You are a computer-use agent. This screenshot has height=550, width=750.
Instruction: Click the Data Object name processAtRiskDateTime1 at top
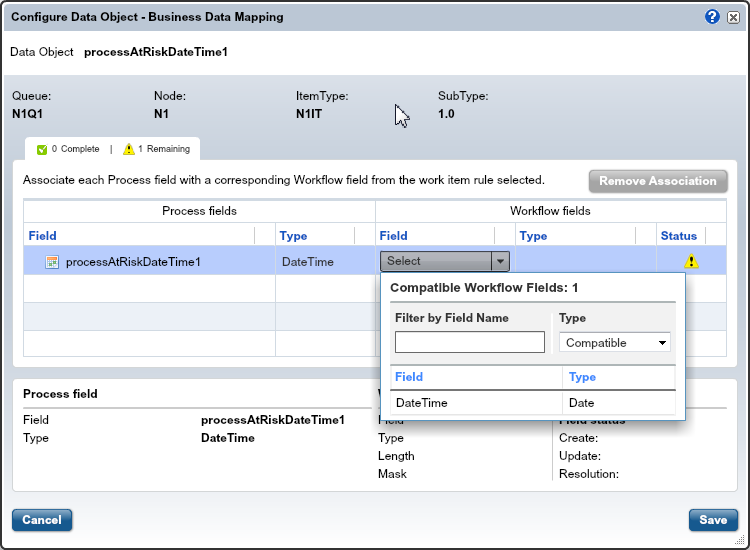click(x=156, y=52)
